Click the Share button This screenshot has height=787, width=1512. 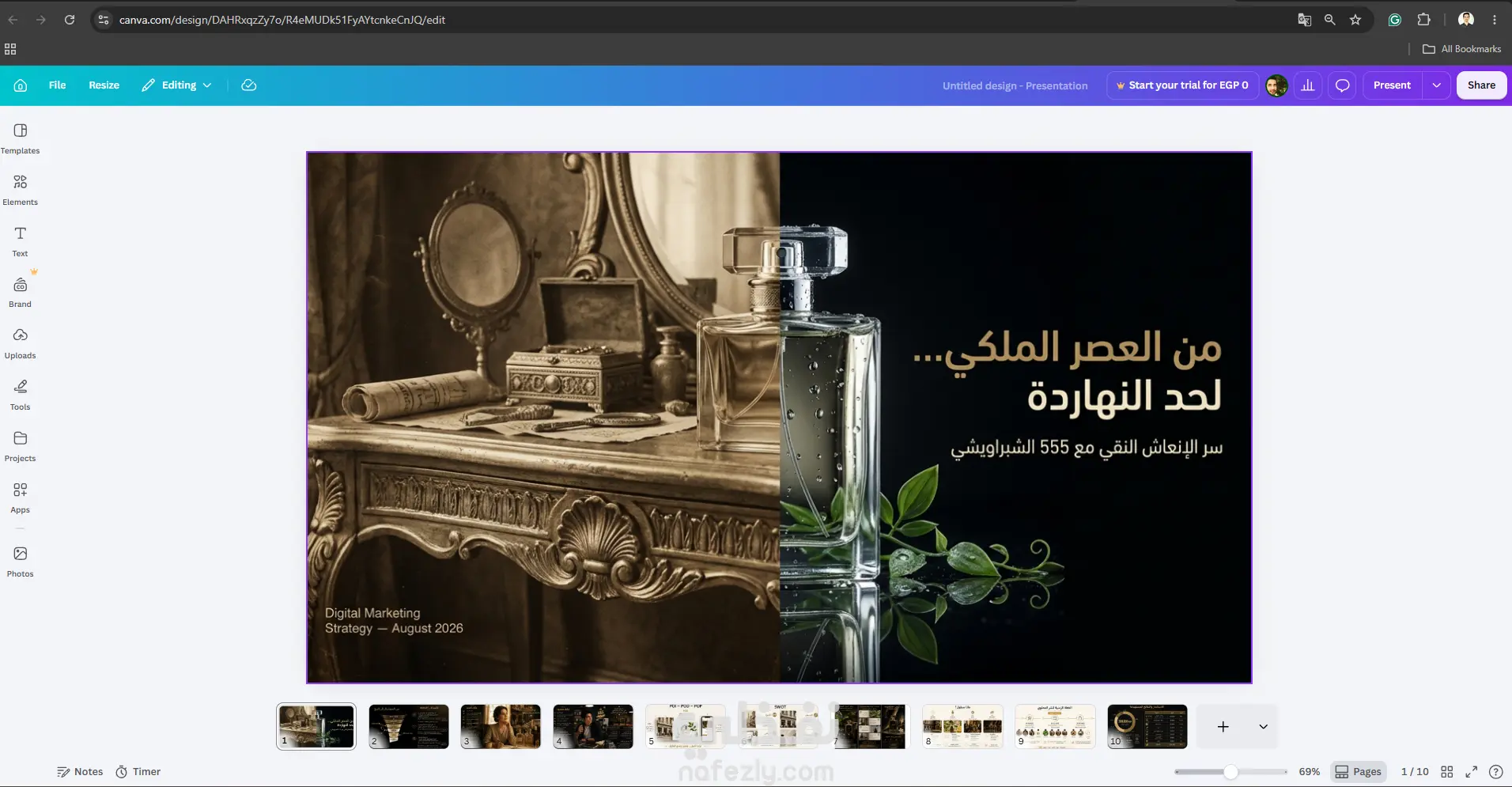click(1481, 85)
